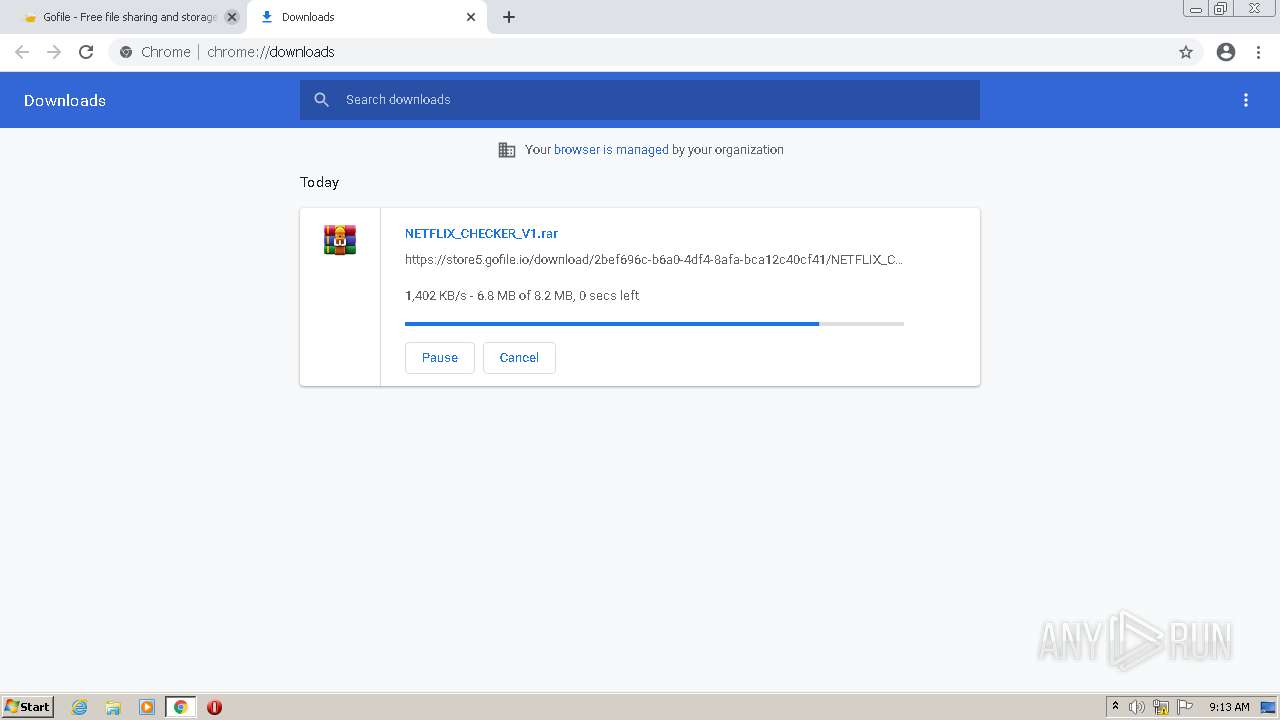The height and width of the screenshot is (720, 1280).
Task: Click the WinRAR archive file icon
Action: pyautogui.click(x=340, y=240)
